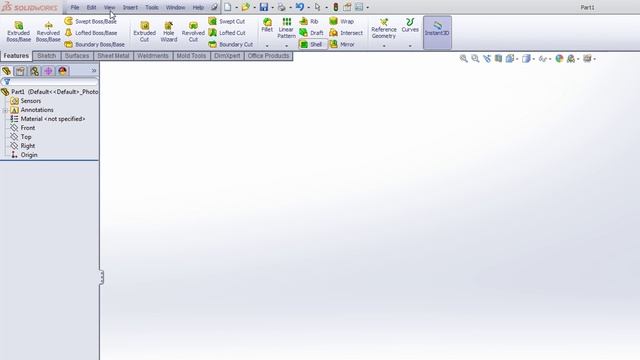Image resolution: width=640 pixels, height=360 pixels.
Task: Open Reference Geometry tools
Action: click(384, 28)
